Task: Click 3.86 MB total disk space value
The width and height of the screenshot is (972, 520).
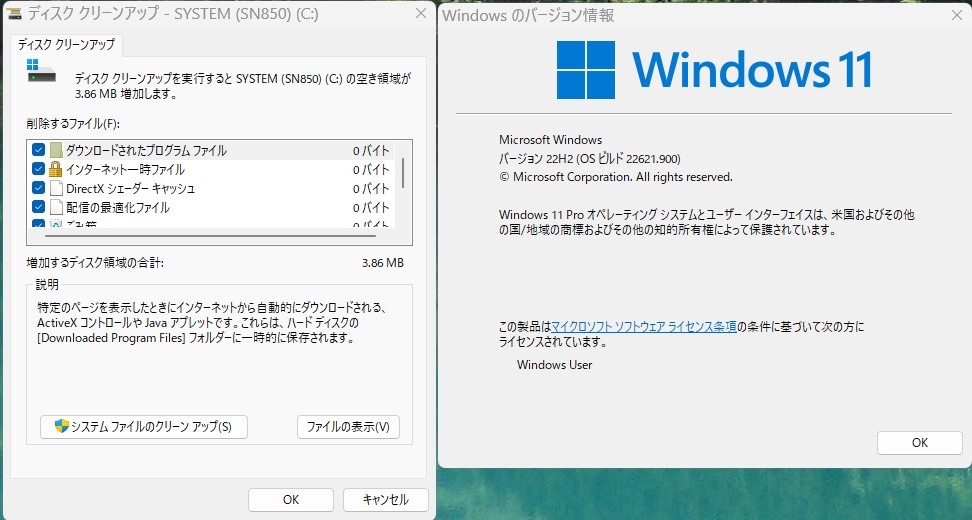Action: [x=382, y=263]
